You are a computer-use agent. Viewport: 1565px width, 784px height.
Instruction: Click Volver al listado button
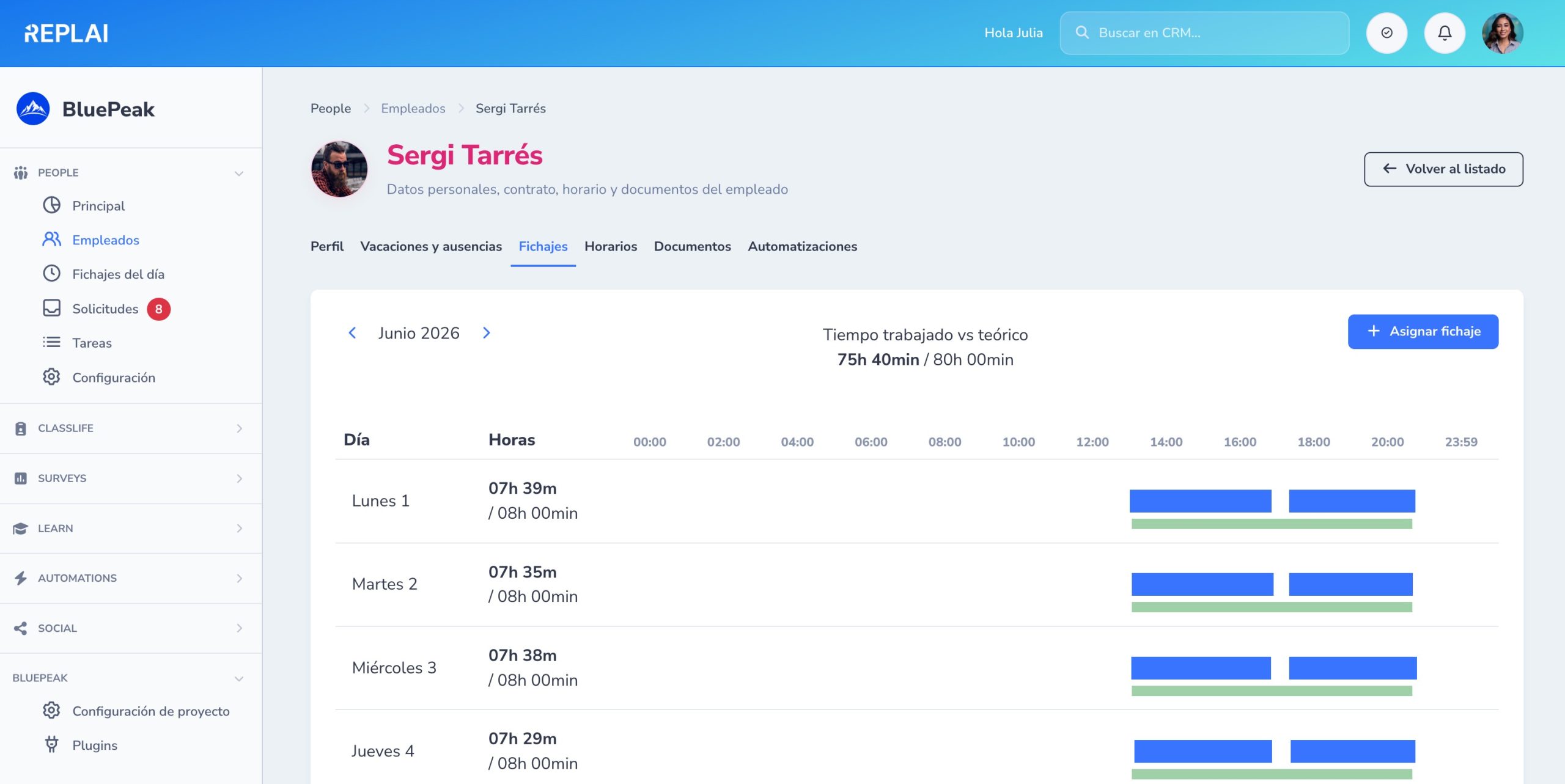[1443, 169]
